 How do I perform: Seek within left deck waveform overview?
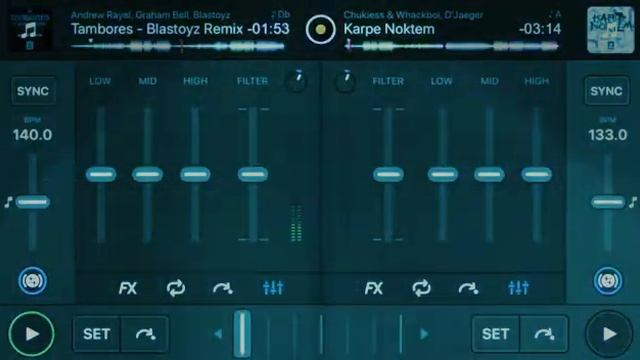coord(178,47)
